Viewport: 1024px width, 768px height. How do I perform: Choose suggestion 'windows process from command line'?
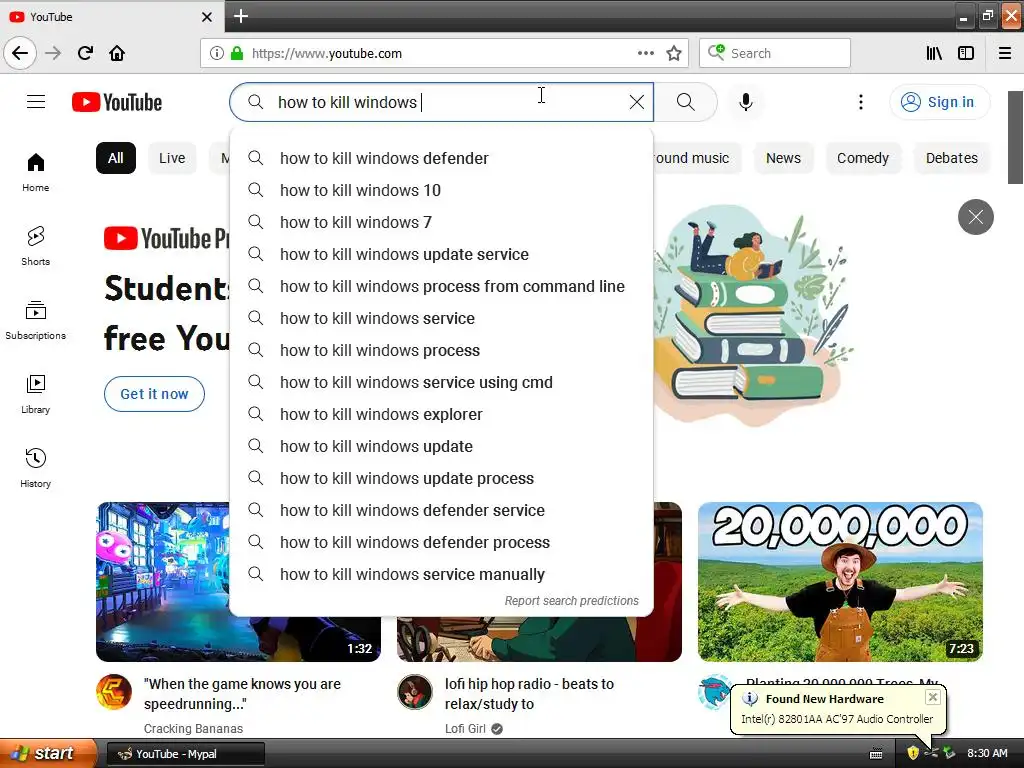(x=441, y=286)
